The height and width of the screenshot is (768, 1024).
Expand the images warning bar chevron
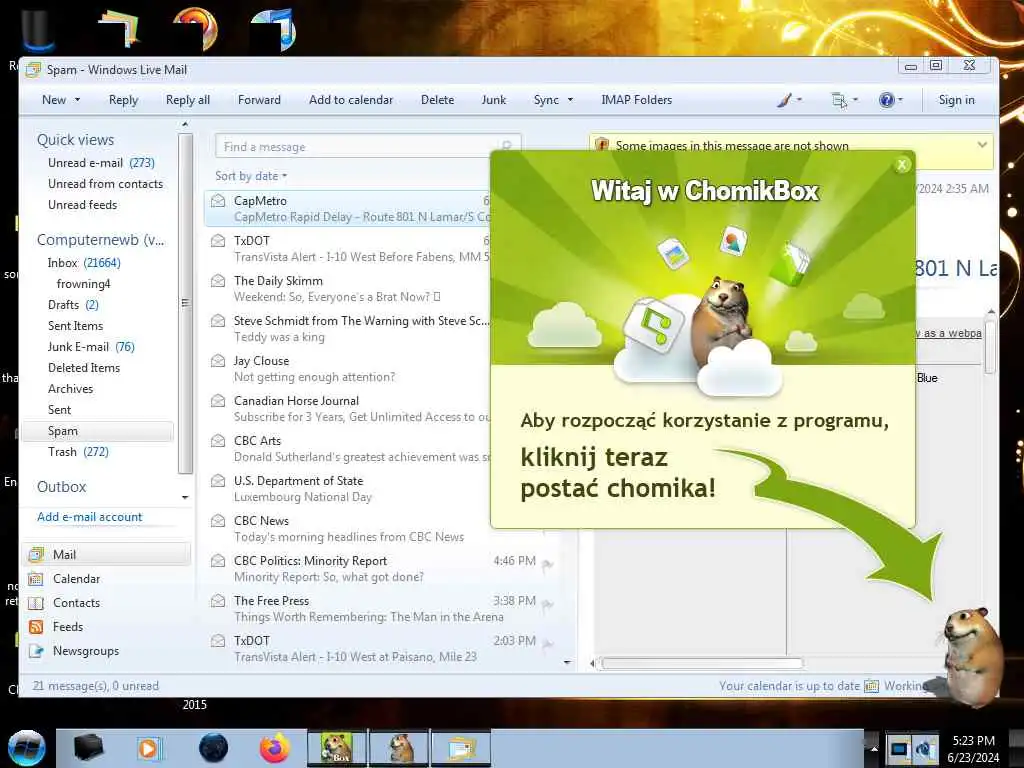[982, 145]
